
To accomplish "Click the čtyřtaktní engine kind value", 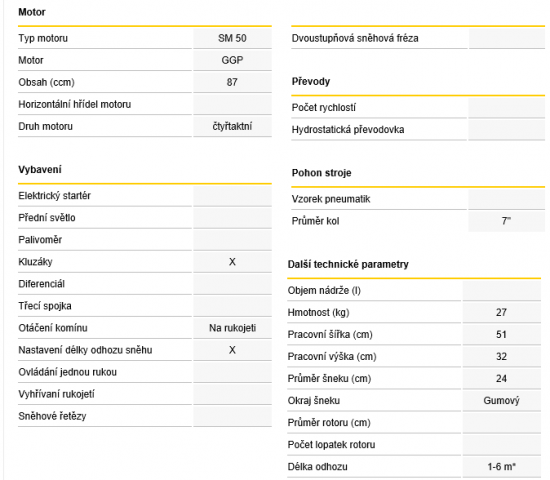I will (x=232, y=126).
